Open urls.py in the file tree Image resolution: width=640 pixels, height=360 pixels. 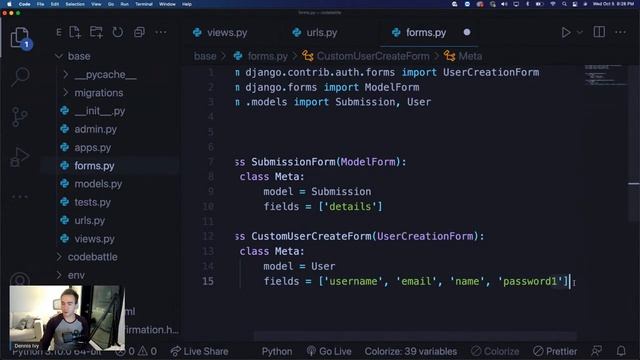coord(89,220)
